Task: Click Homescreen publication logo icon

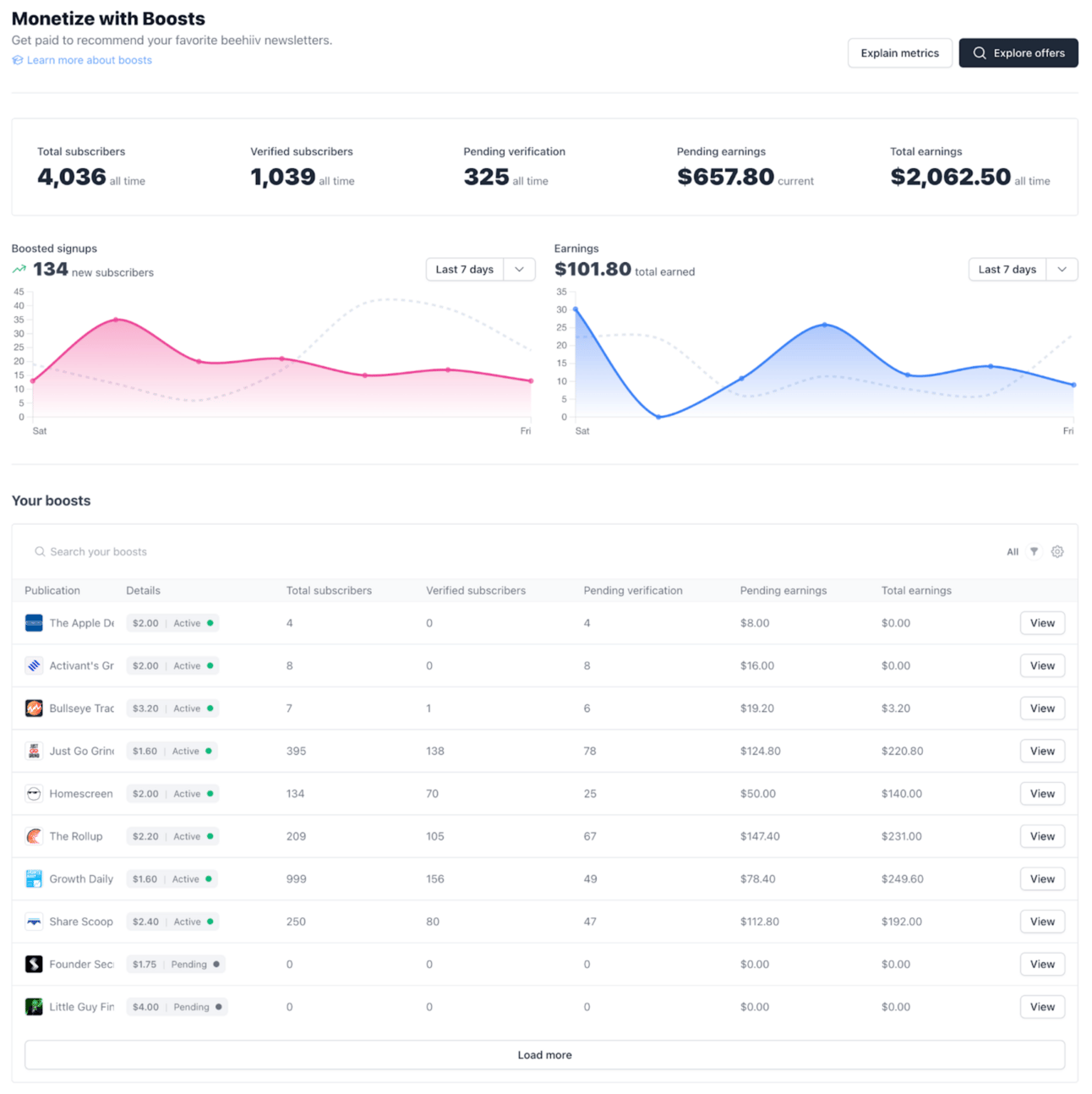Action: (34, 794)
